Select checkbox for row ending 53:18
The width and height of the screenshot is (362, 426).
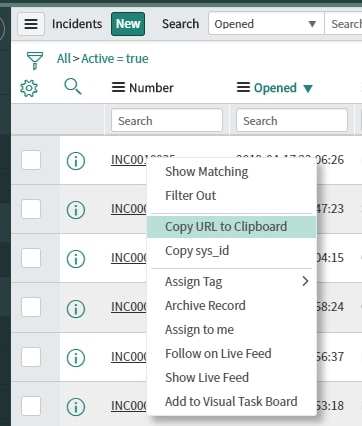[x=31, y=406]
